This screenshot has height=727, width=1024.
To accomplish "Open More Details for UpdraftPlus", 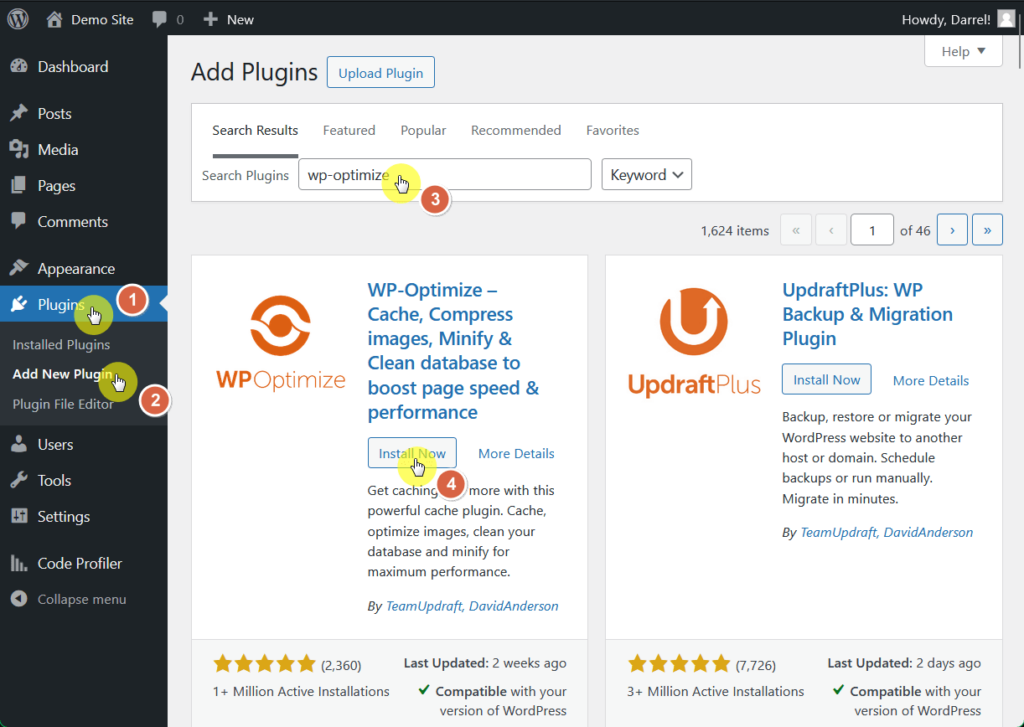I will pos(931,380).
